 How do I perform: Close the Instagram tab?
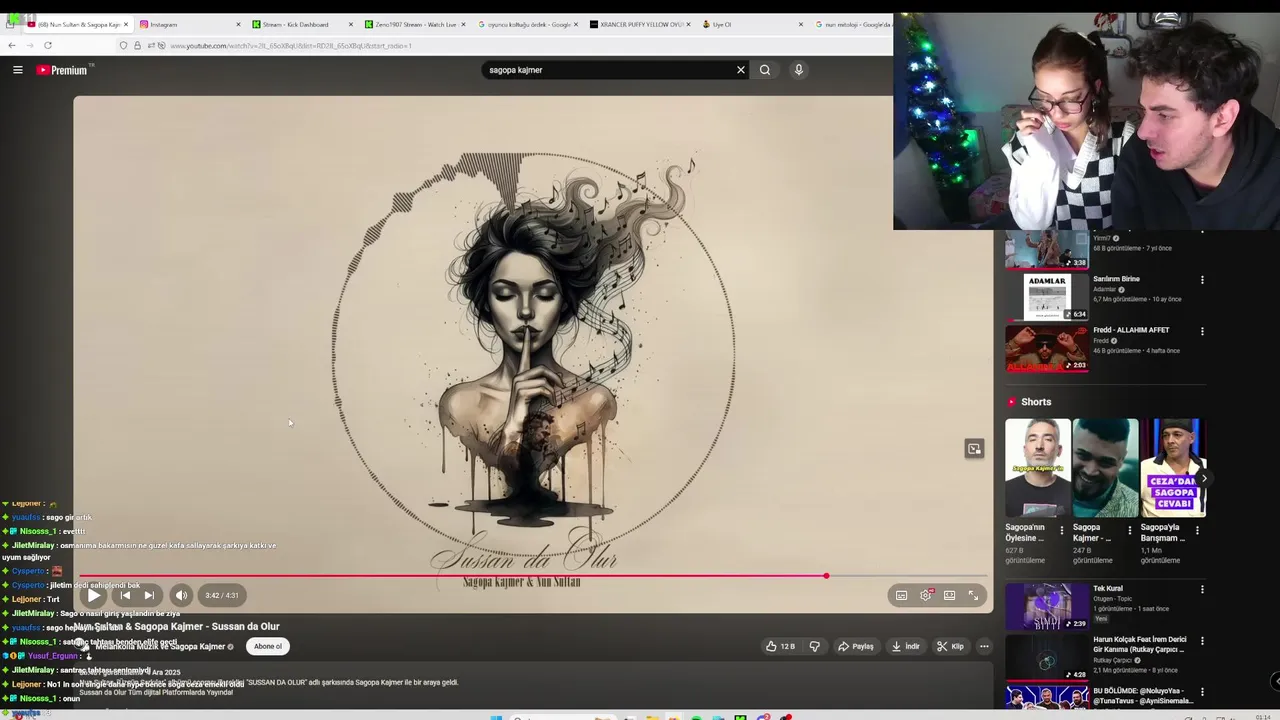[238, 24]
